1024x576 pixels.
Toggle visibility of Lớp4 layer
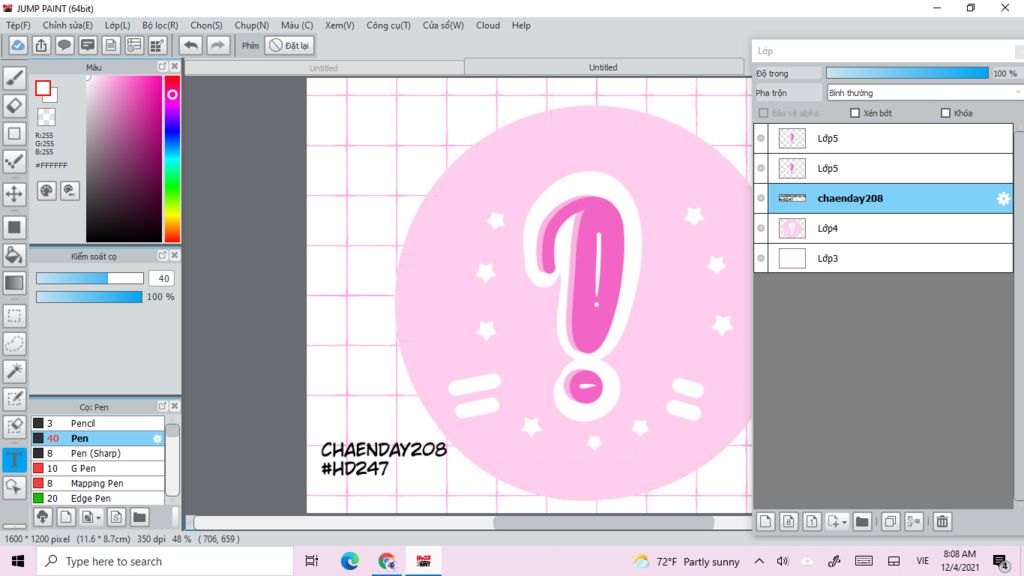click(761, 229)
